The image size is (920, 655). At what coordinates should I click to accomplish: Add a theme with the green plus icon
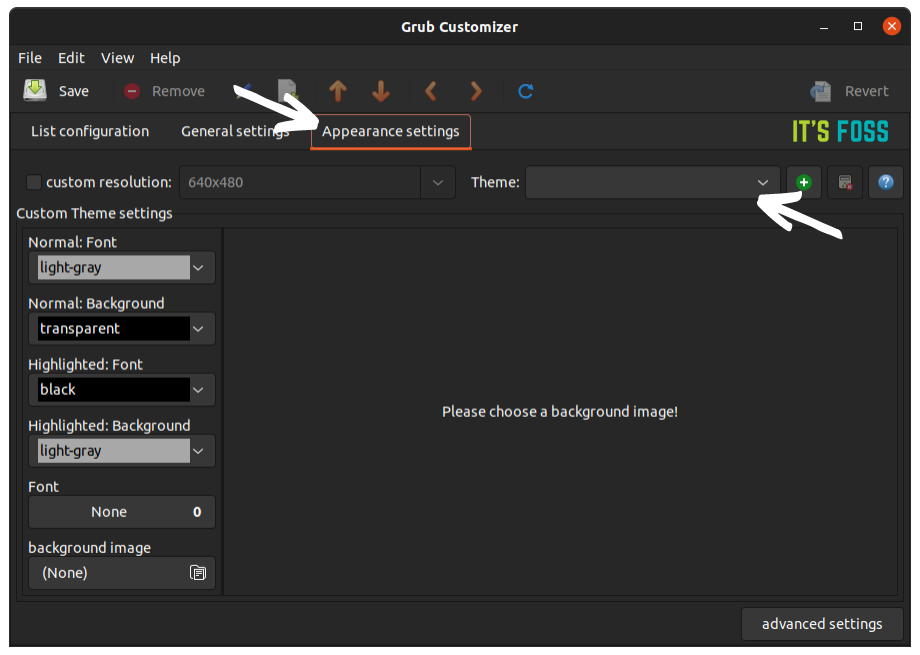coord(804,183)
